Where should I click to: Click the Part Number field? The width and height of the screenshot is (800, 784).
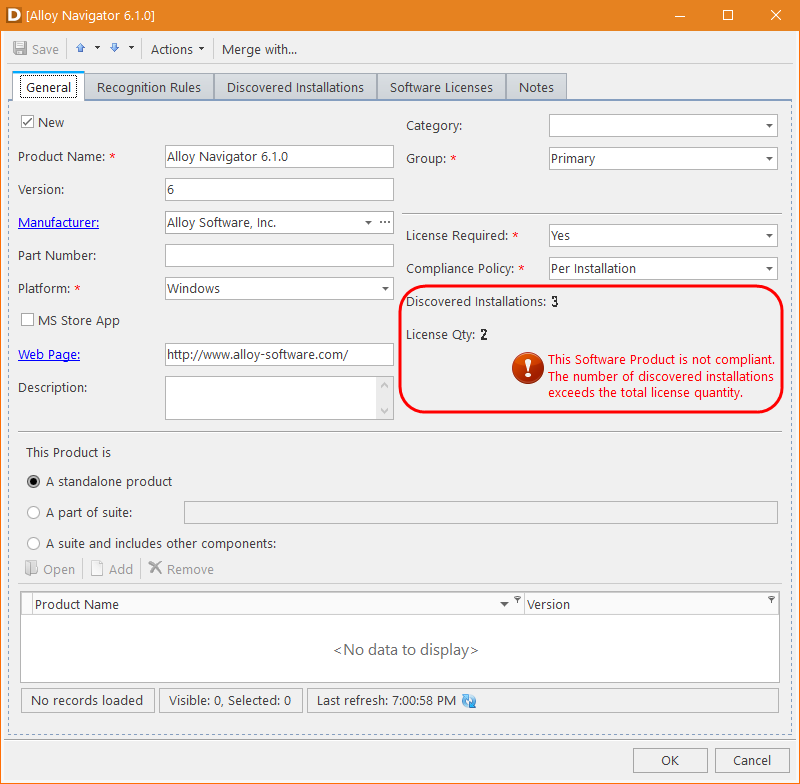tap(279, 256)
